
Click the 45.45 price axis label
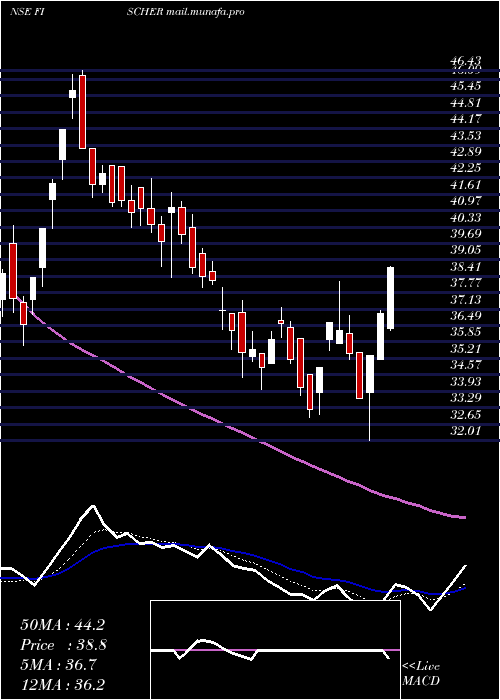coord(465,86)
